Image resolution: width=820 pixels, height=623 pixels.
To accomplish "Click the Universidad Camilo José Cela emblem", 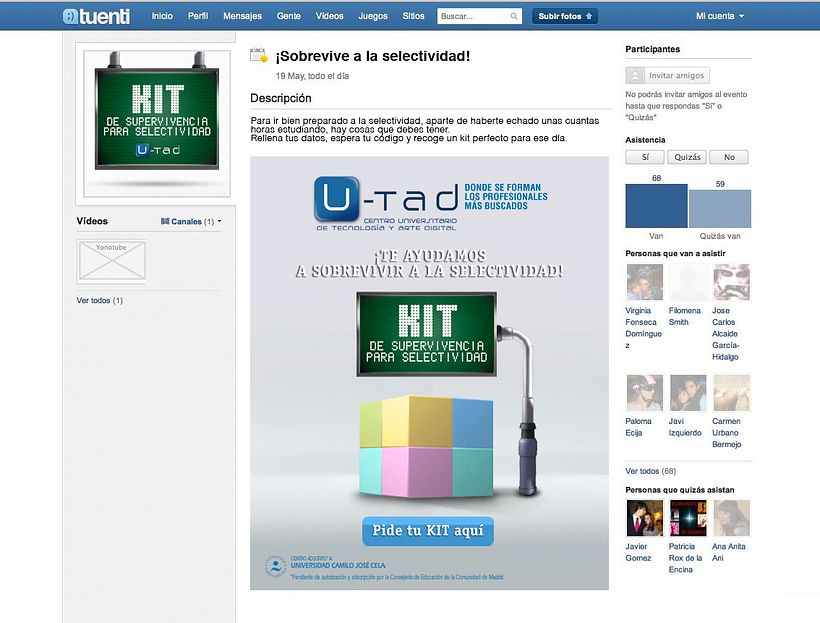I will pos(275,566).
